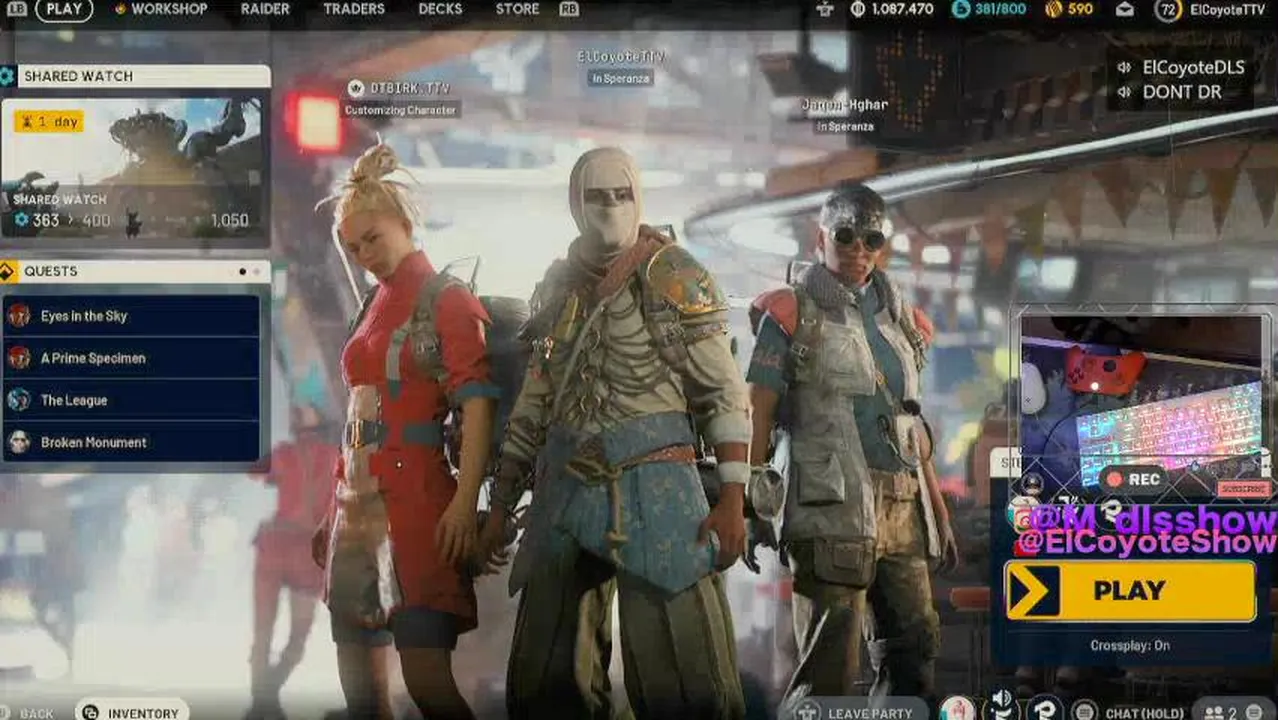1278x720 pixels.
Task: Click the Customizing Character status label
Action: (401, 110)
